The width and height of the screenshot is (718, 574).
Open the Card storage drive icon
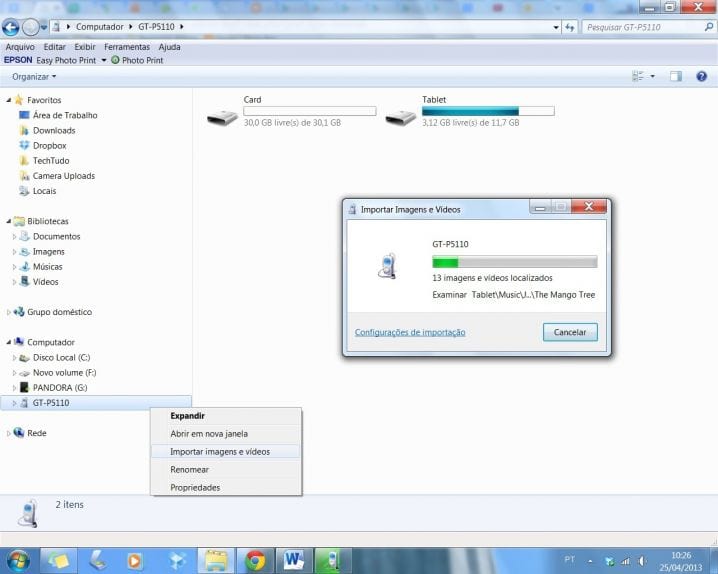(x=222, y=118)
